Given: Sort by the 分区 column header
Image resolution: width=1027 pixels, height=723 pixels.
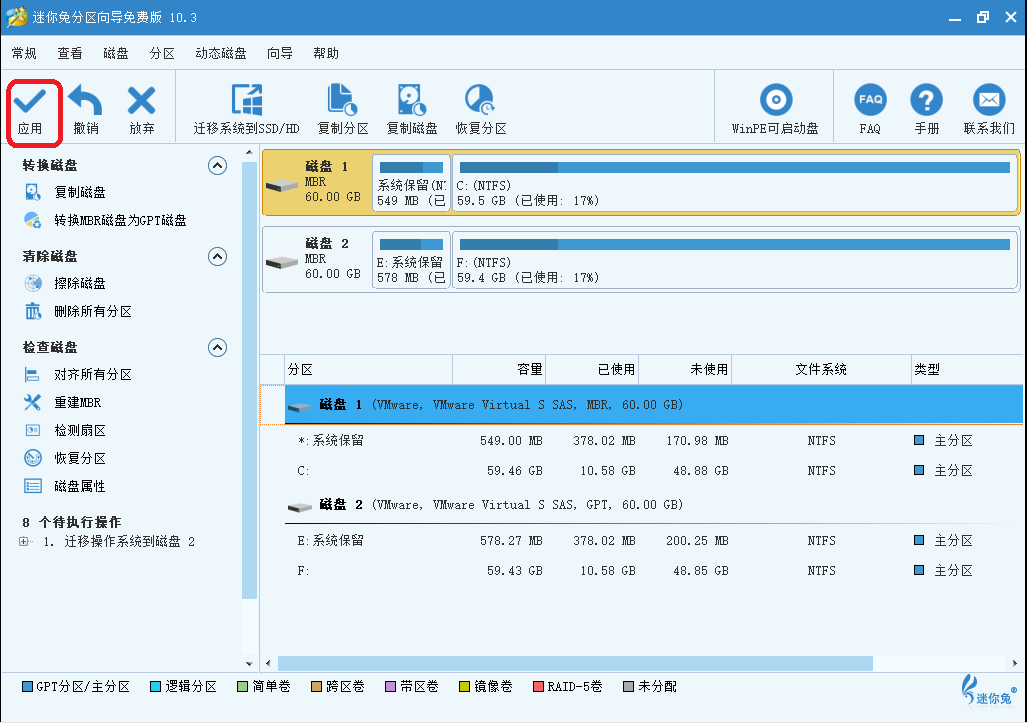Looking at the screenshot, I should point(369,369).
